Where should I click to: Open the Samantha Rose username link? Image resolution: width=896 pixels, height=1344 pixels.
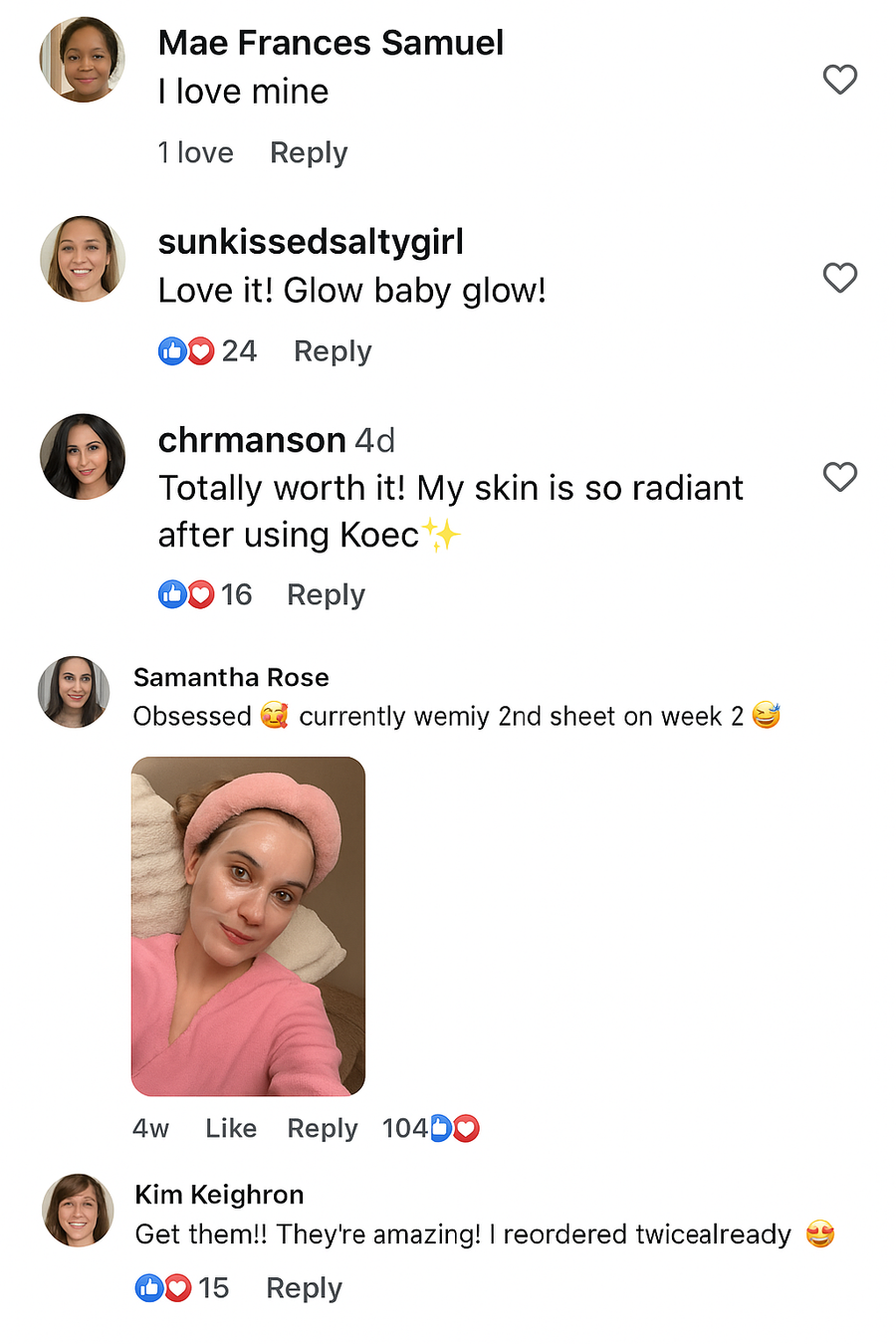click(231, 678)
